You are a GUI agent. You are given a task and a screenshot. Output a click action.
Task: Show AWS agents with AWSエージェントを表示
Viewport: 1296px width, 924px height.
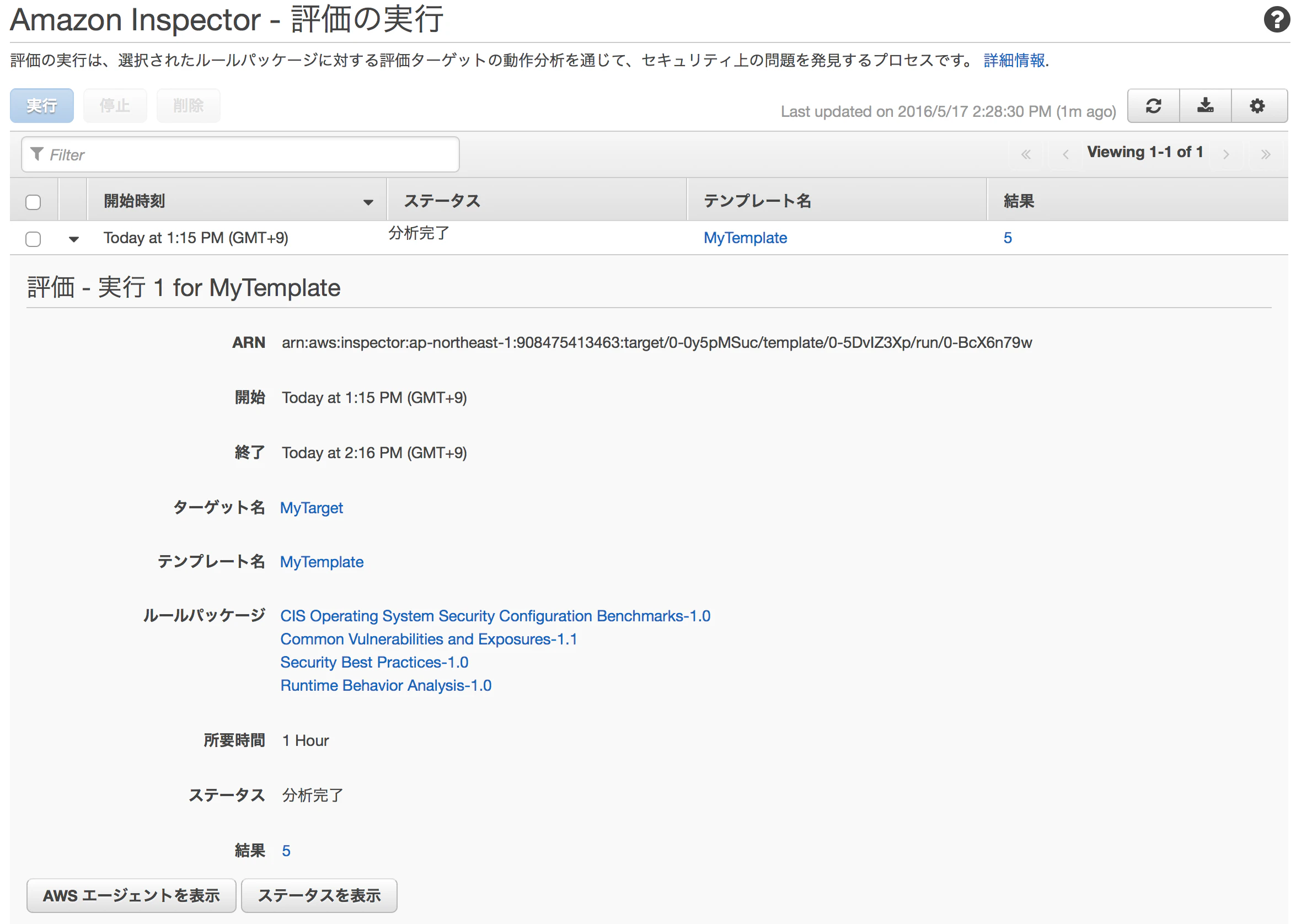coord(131,895)
